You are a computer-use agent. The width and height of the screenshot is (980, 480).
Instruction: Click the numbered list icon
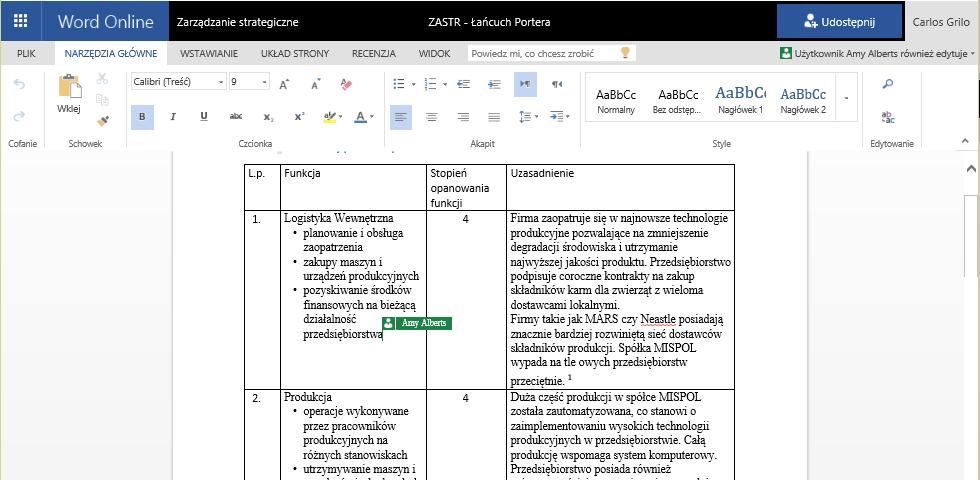pyautogui.click(x=431, y=84)
